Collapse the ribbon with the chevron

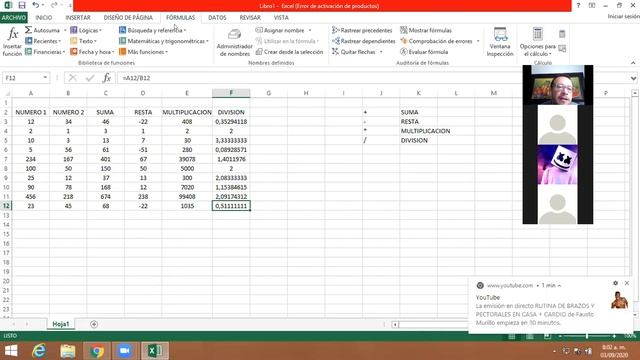633,63
